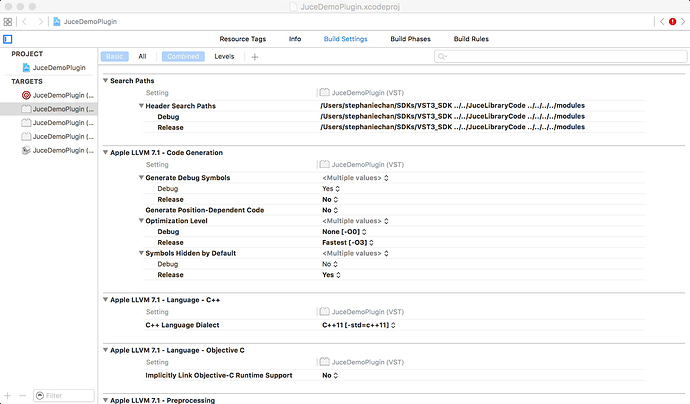Select the red bullseye aggregate target
This screenshot has width=690, height=404.
[26, 95]
